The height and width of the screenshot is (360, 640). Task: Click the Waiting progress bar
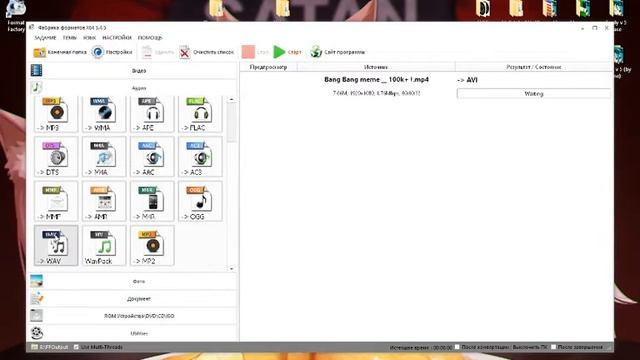(533, 93)
